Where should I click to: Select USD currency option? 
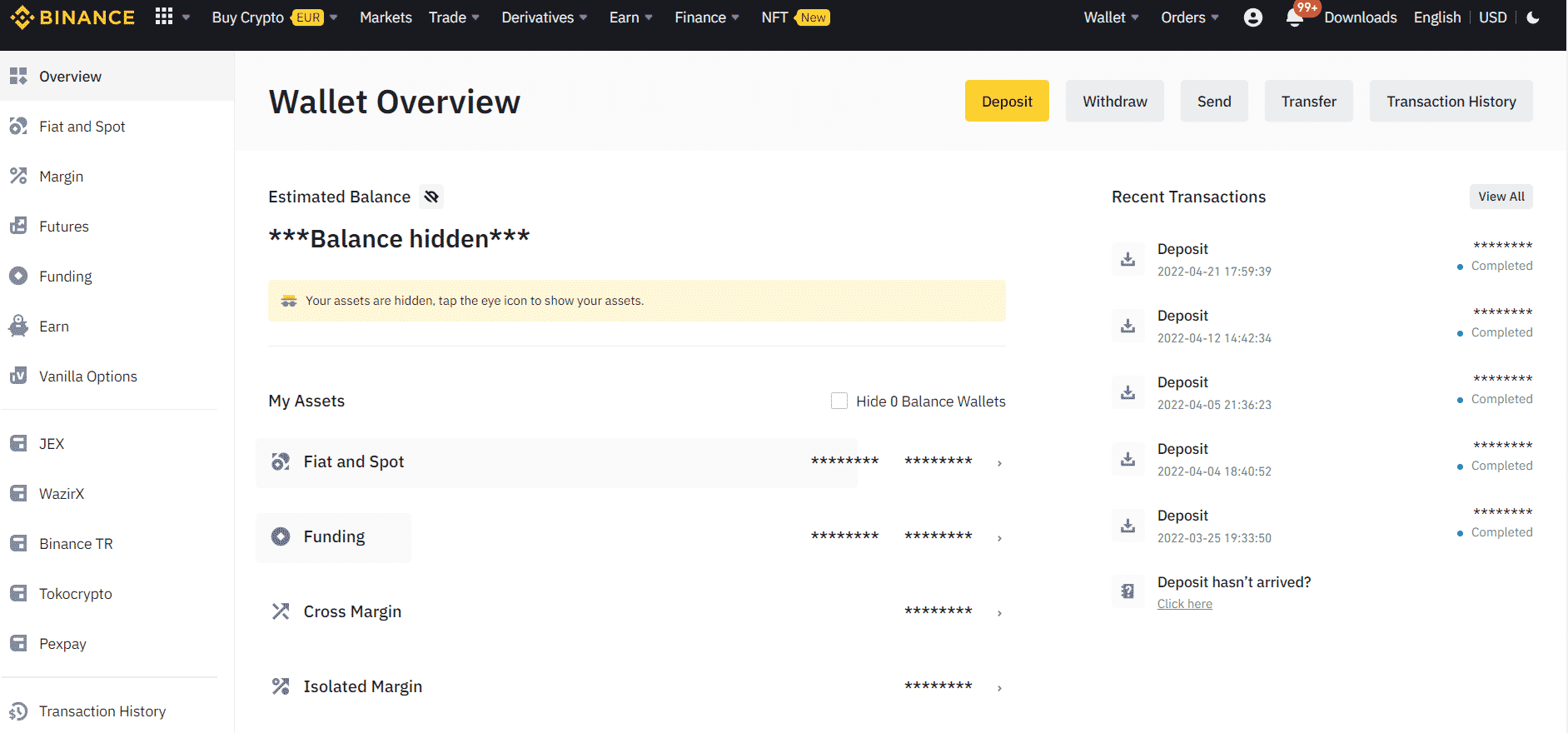coord(1493,17)
